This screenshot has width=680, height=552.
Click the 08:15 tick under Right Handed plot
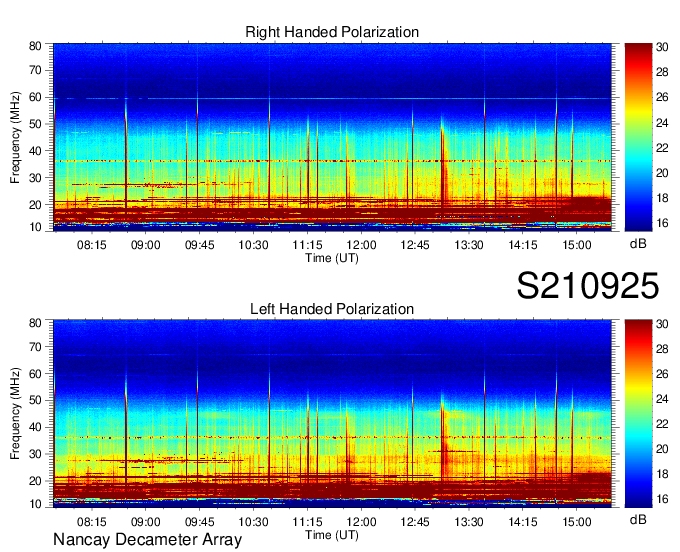92,245
